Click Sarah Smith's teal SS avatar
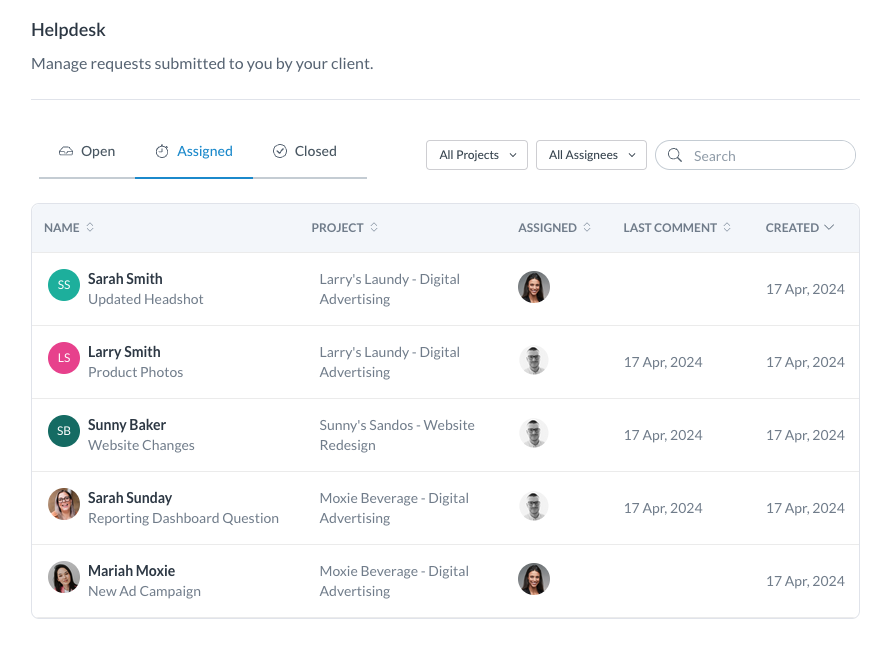The image size is (891, 668). (64, 285)
